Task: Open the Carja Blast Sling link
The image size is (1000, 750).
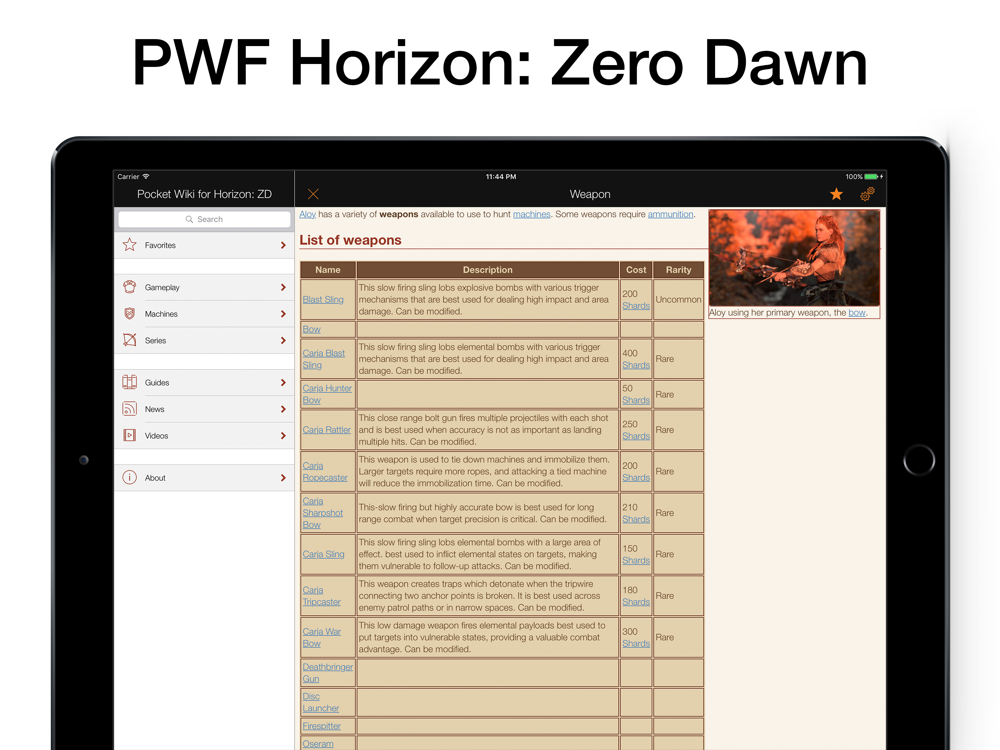Action: pos(323,358)
